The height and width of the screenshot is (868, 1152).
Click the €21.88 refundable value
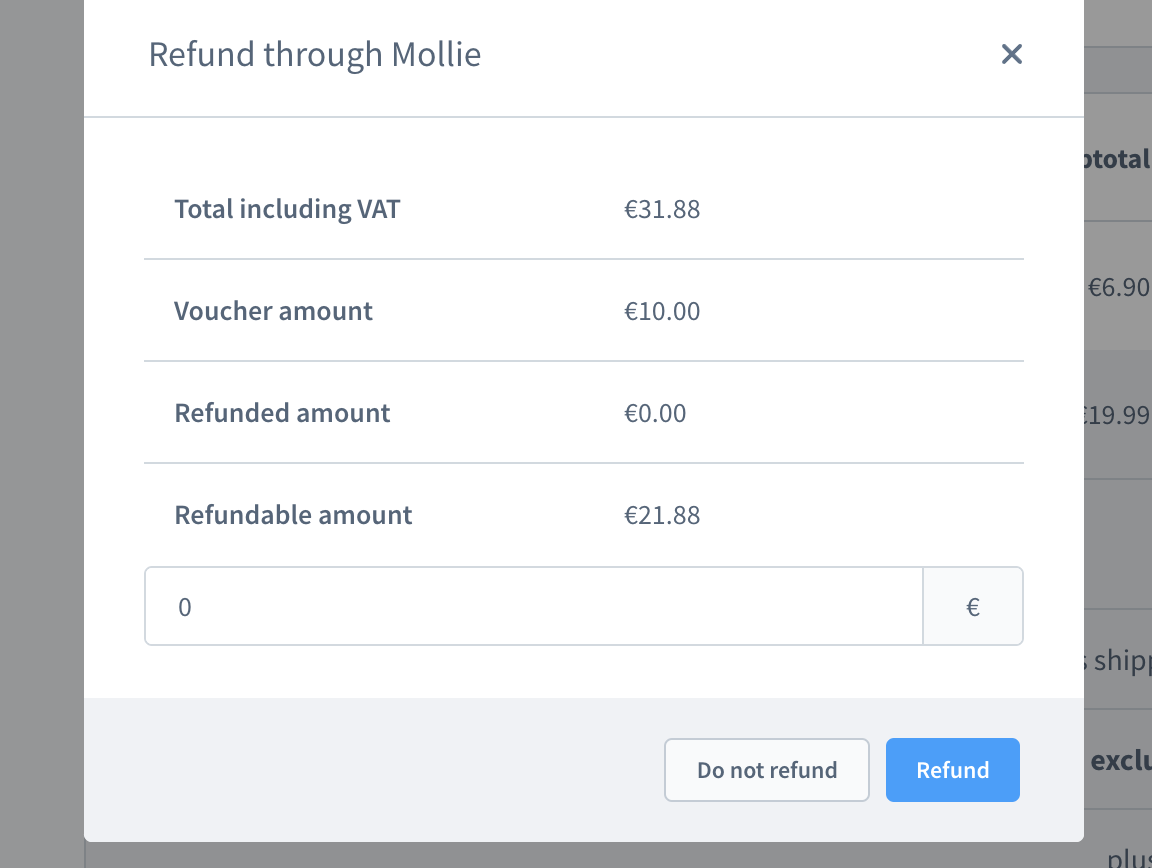(662, 515)
